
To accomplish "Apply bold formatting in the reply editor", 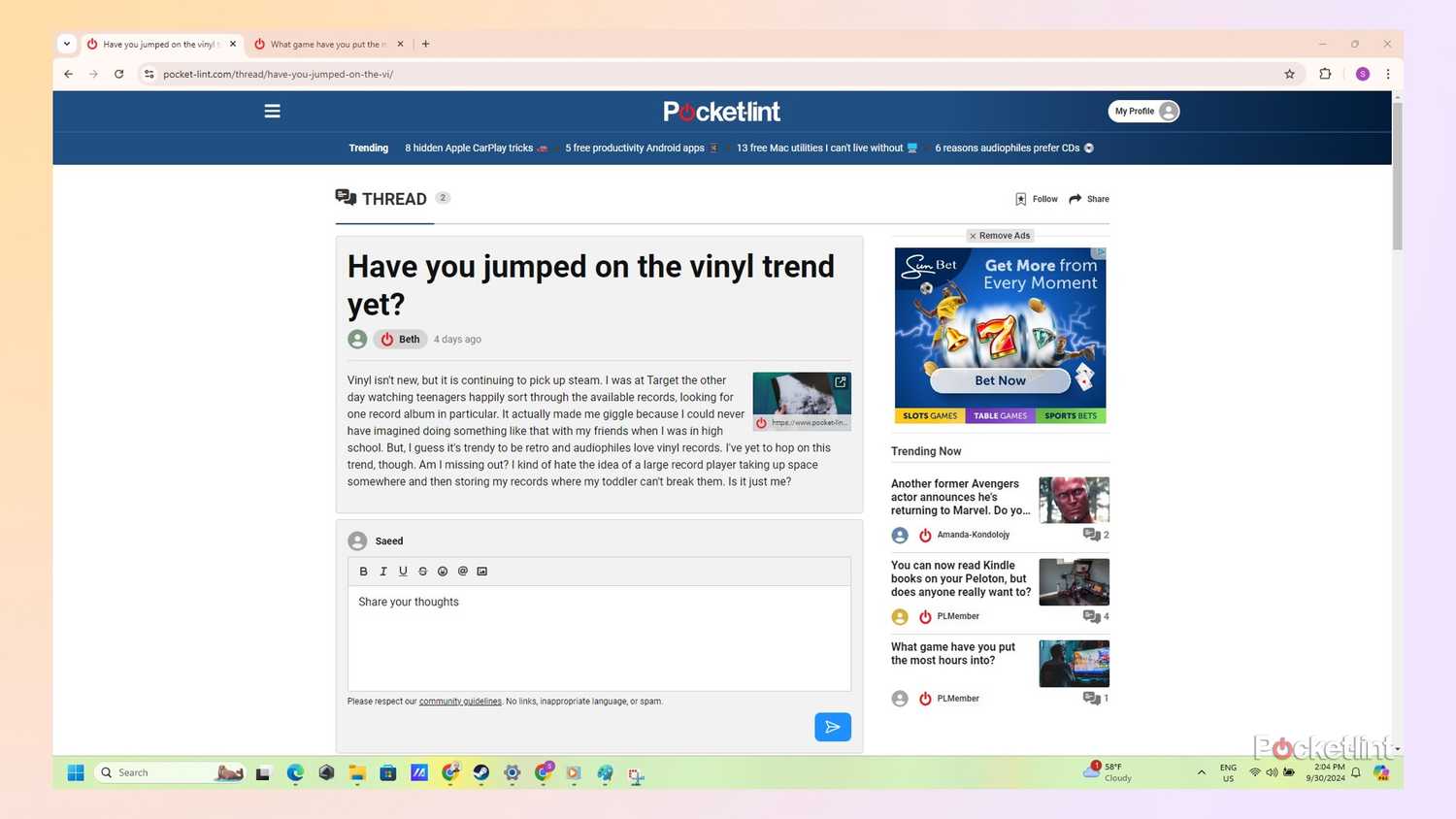I will coord(364,572).
